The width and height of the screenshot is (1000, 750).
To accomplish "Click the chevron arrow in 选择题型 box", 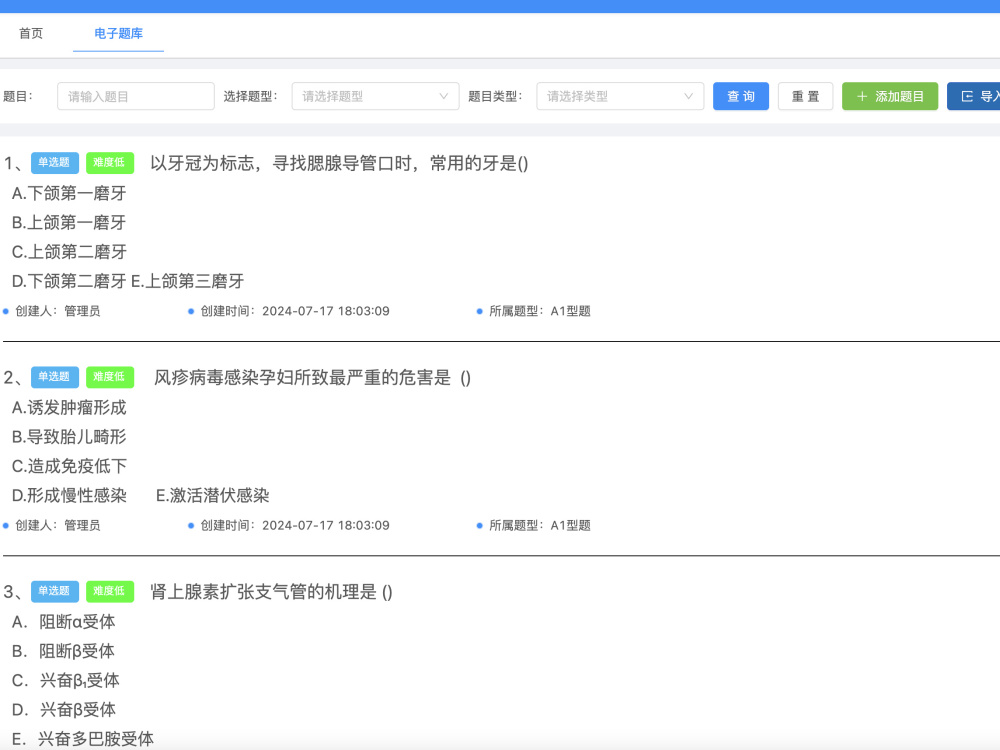I will coord(443,96).
